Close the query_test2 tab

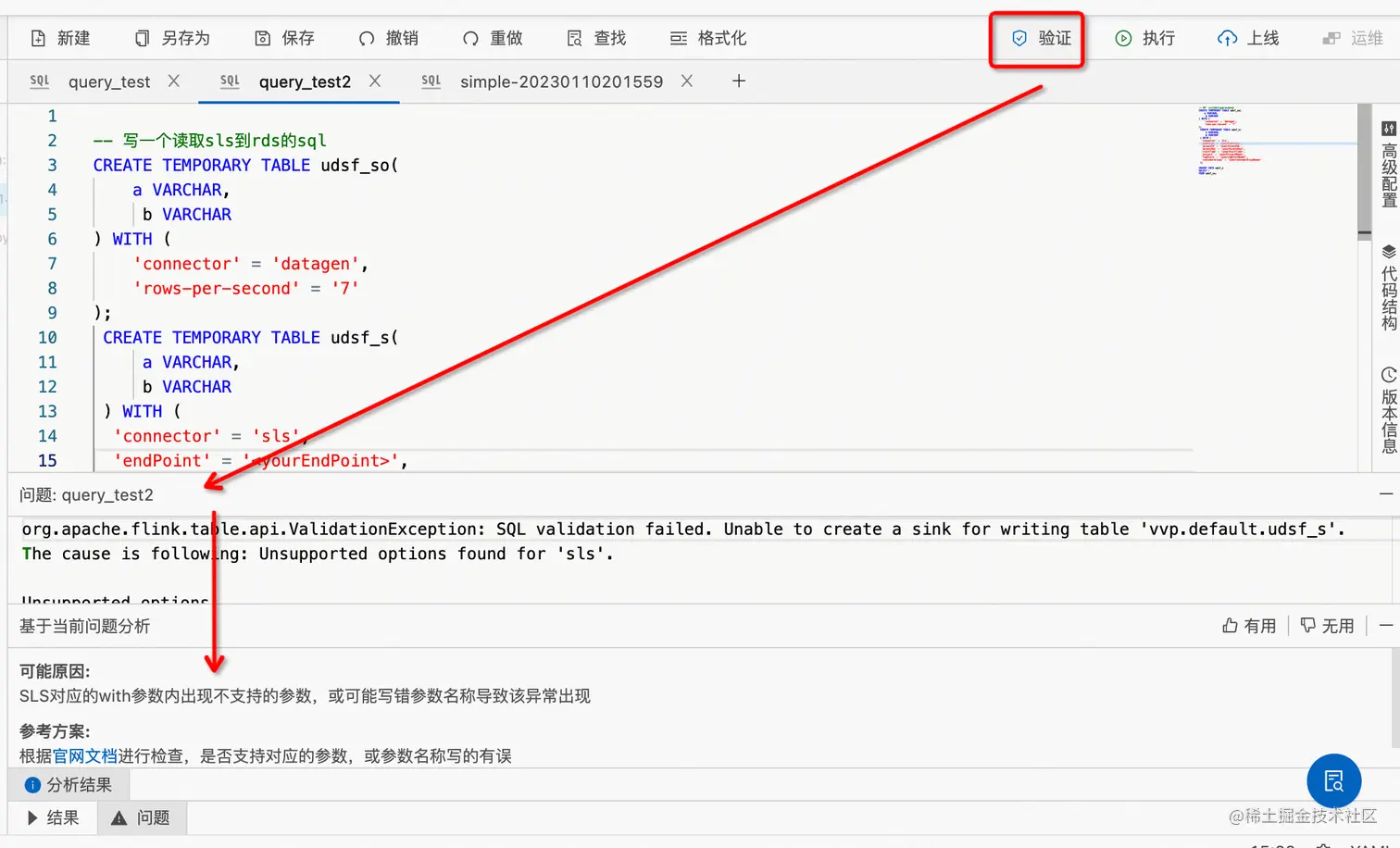[x=375, y=81]
